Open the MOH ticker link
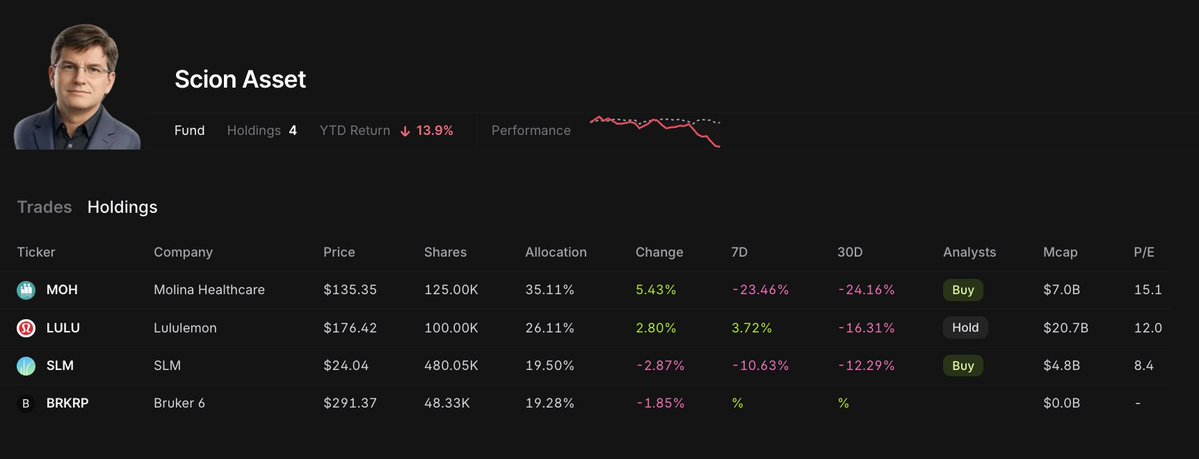The width and height of the screenshot is (1199, 459). point(62,290)
